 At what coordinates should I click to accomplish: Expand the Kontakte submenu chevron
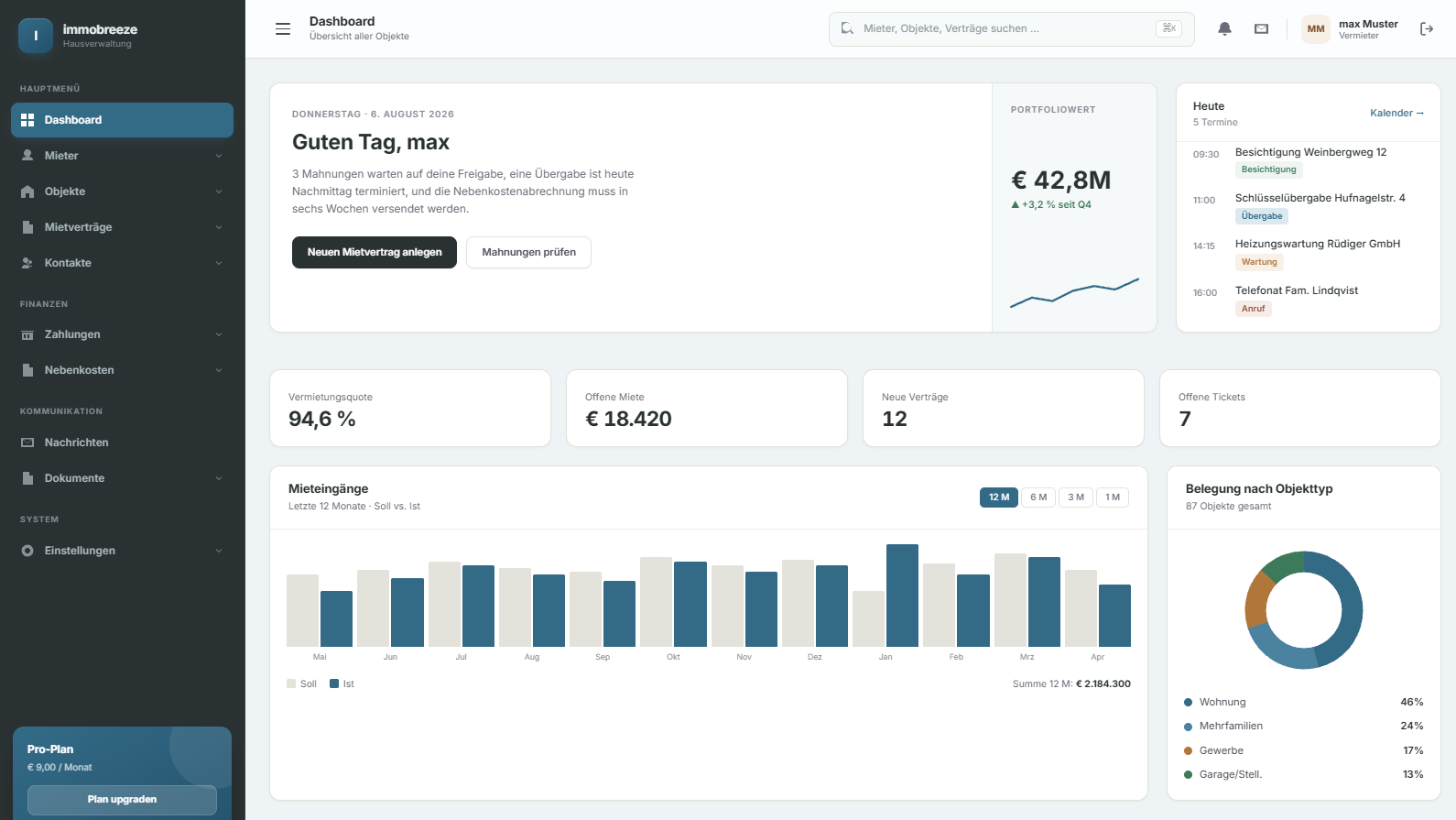coord(219,263)
